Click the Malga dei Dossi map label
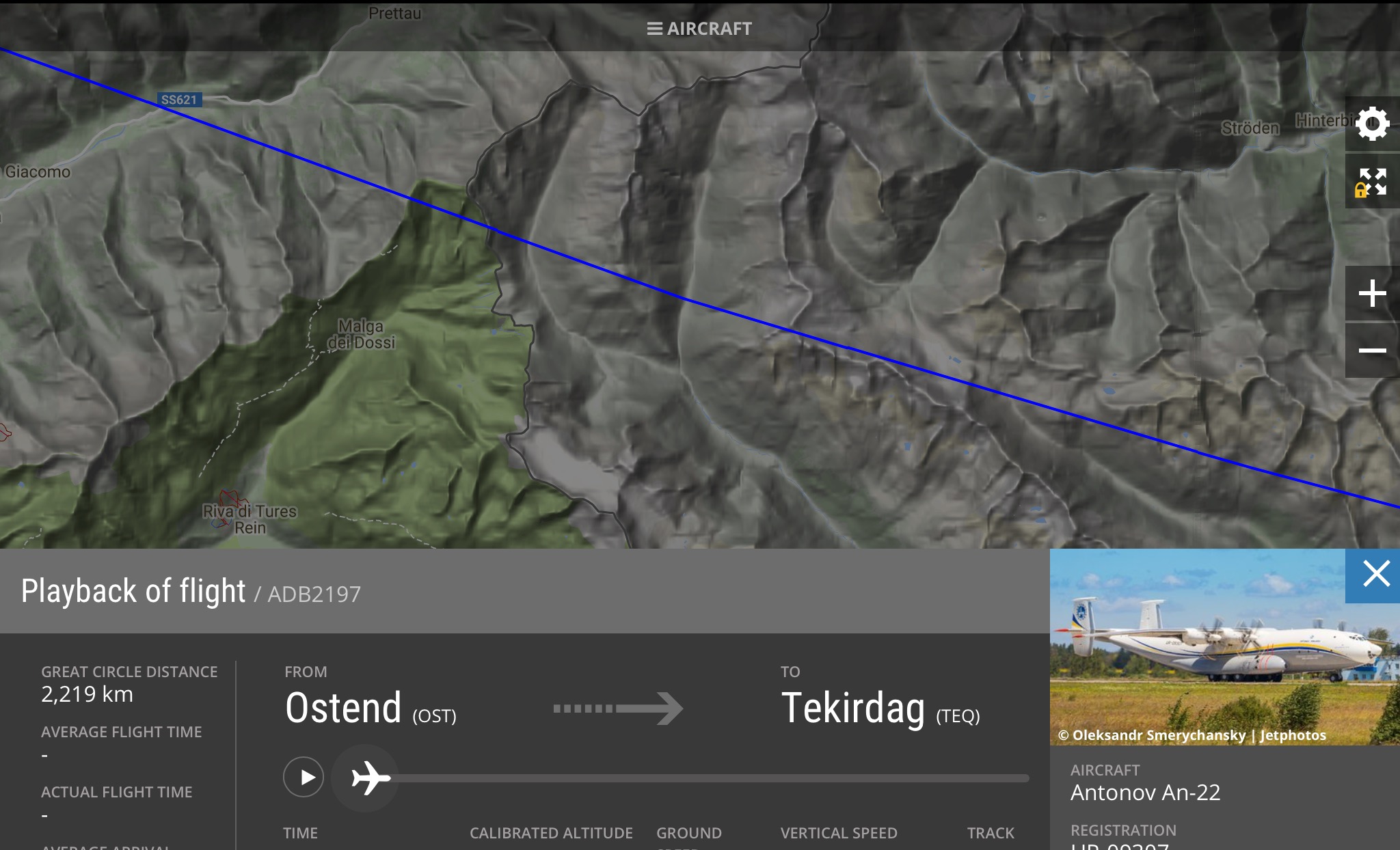 [x=362, y=334]
